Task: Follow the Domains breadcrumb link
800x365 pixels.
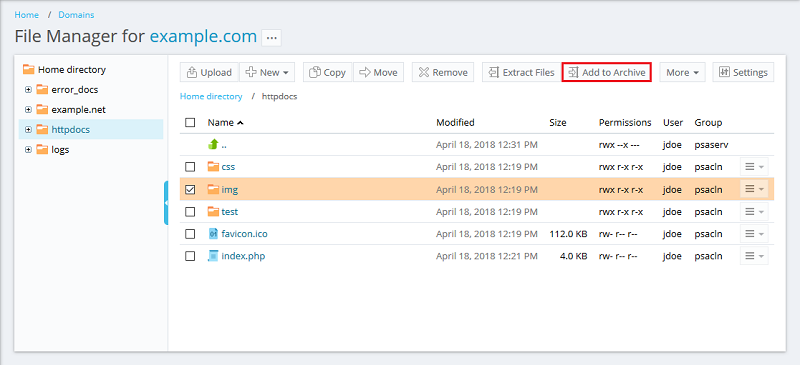Action: [x=76, y=15]
